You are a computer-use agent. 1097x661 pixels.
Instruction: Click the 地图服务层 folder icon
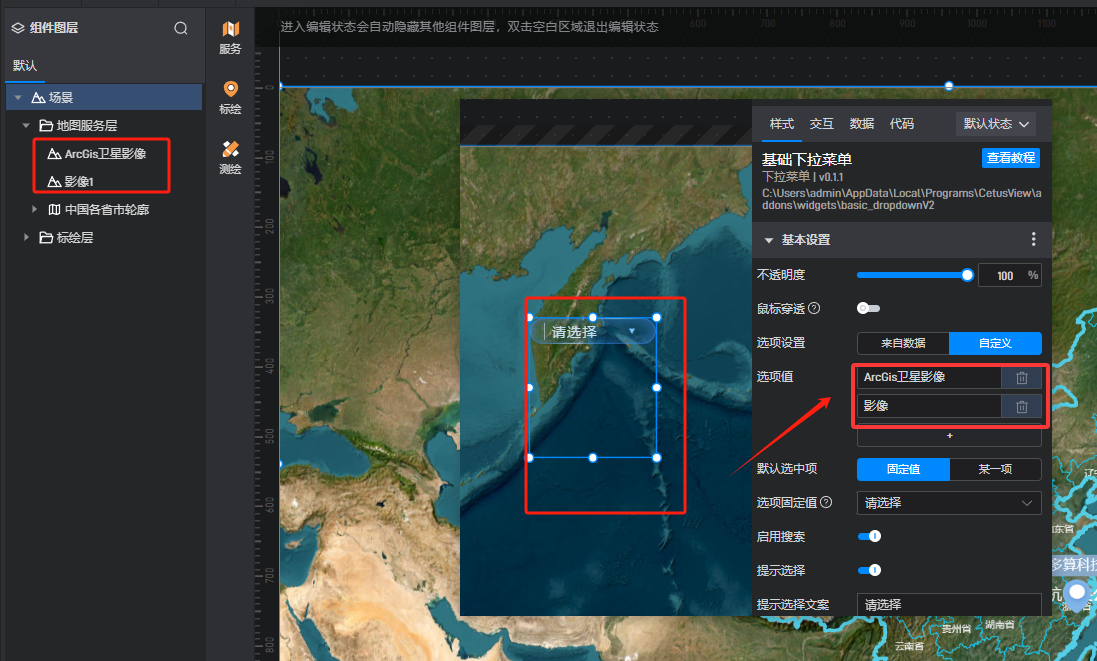[x=46, y=125]
